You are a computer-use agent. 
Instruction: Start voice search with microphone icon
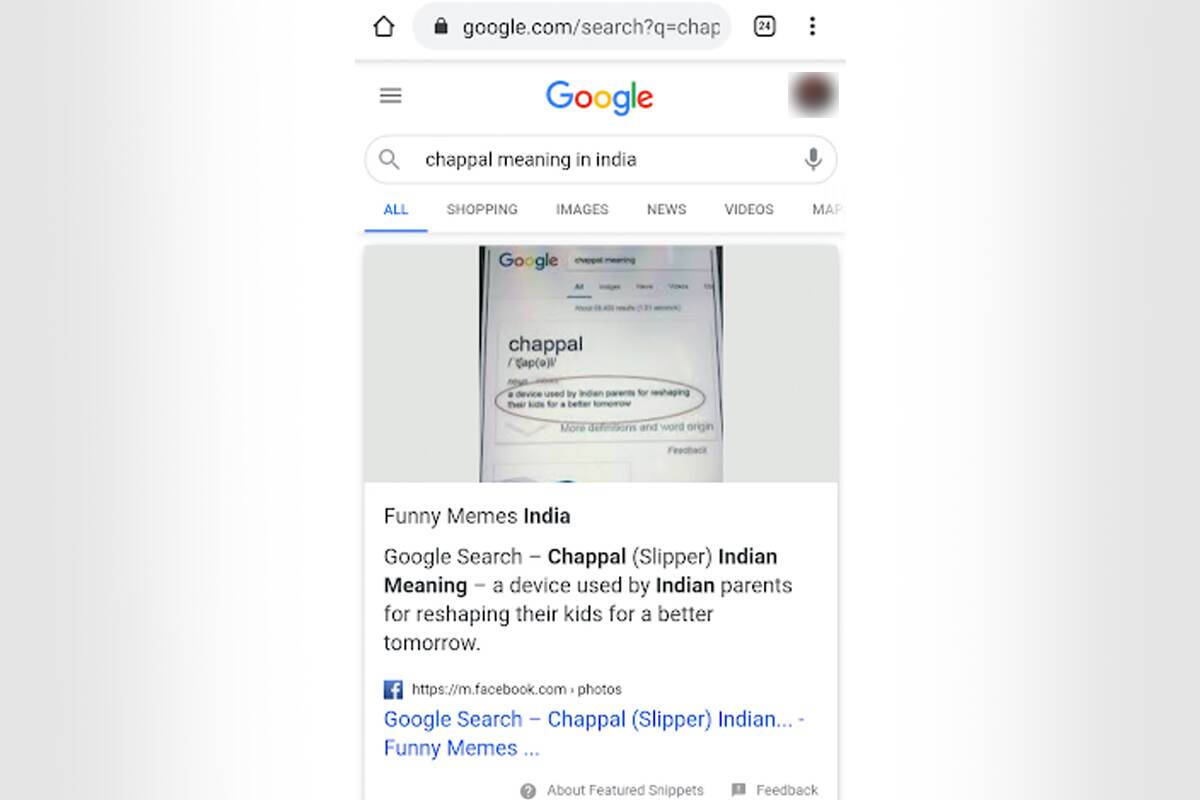click(813, 159)
